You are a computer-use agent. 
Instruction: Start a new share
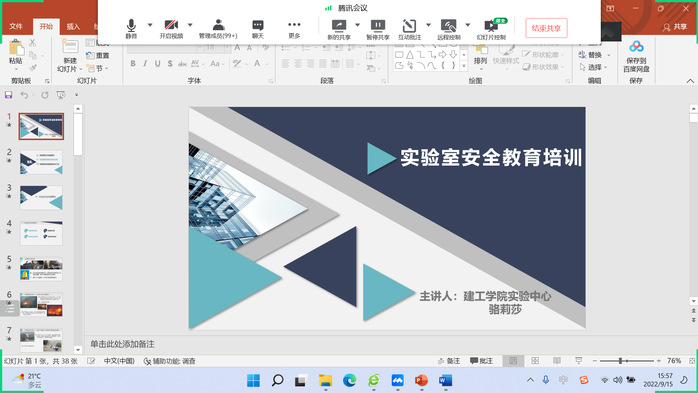click(339, 29)
